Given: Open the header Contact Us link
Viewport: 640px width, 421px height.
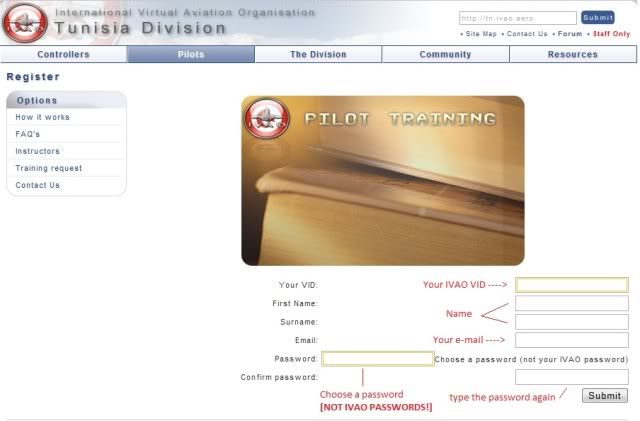Looking at the screenshot, I should click(527, 34).
